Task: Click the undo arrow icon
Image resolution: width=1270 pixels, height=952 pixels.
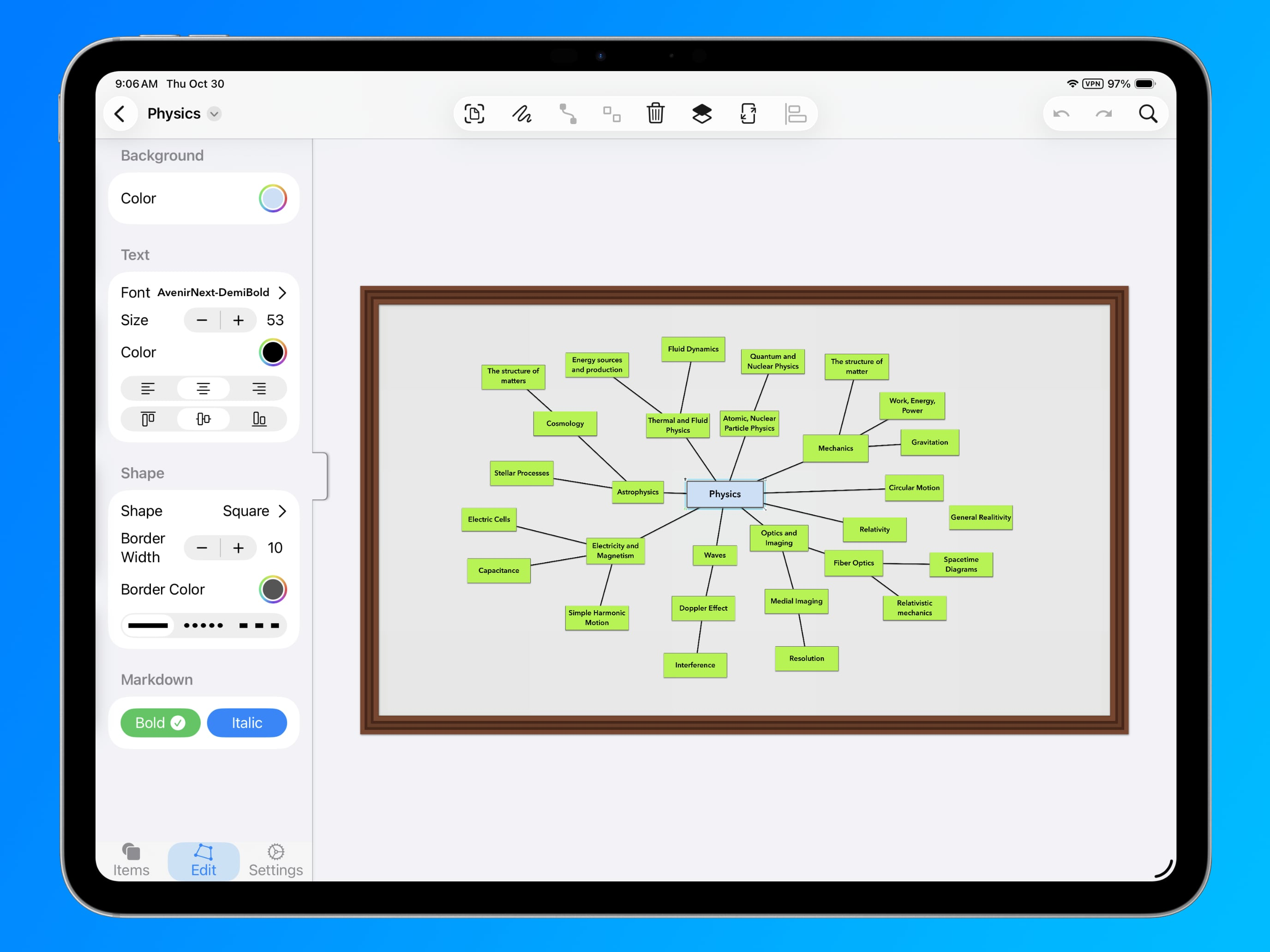Action: click(1061, 113)
